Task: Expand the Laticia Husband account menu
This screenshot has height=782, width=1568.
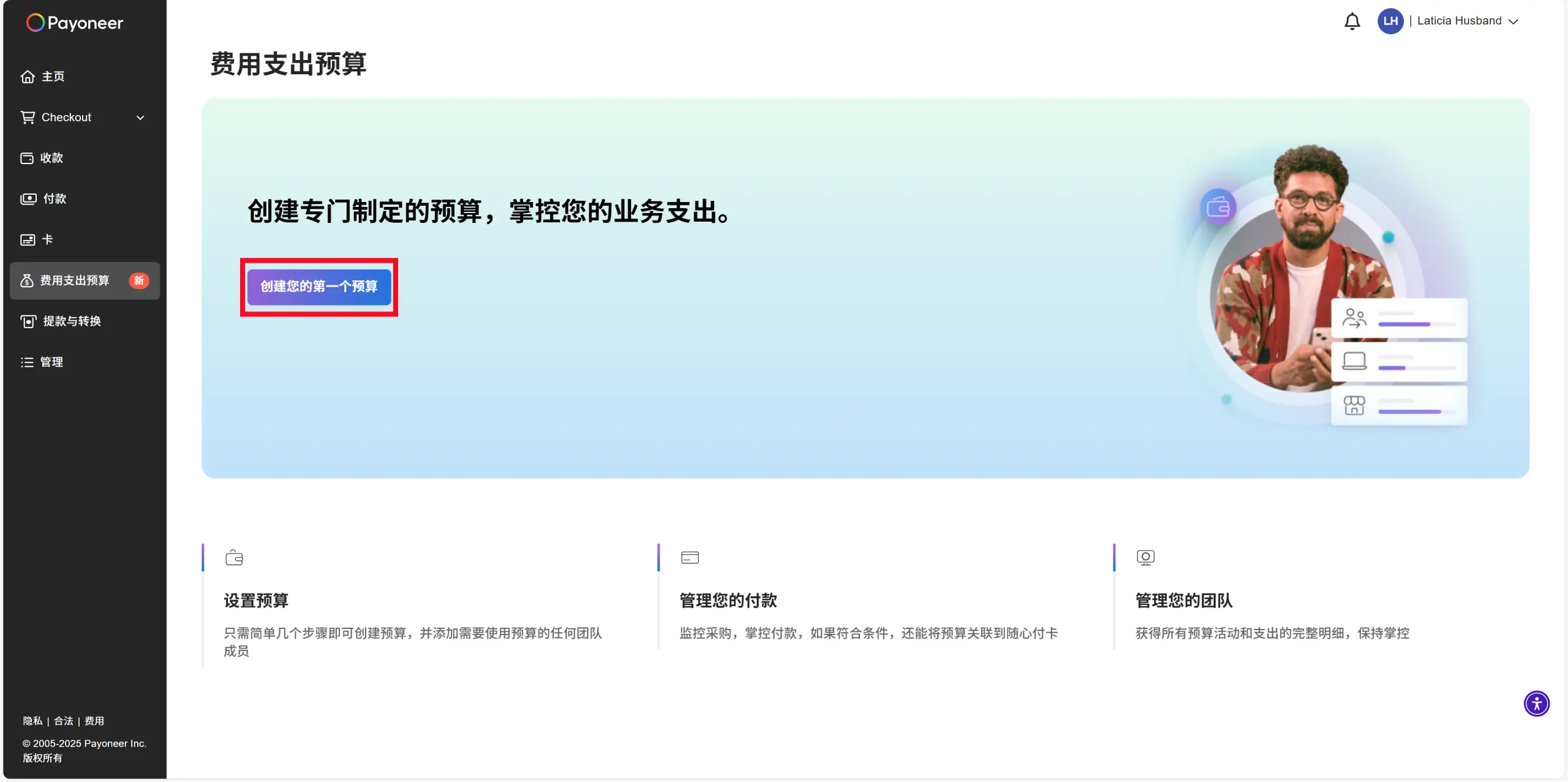Action: (x=1513, y=21)
